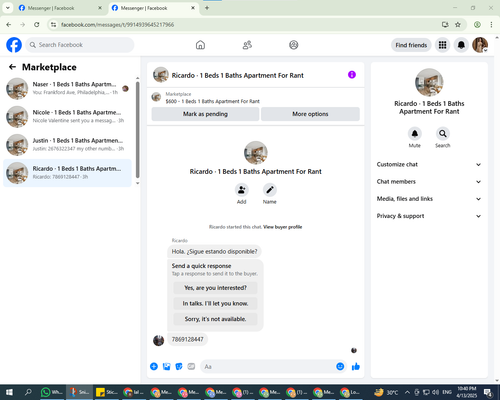Click the message 'Hola. ¿Sigue estando disponible?'
This screenshot has height=400, width=500.
(x=214, y=251)
